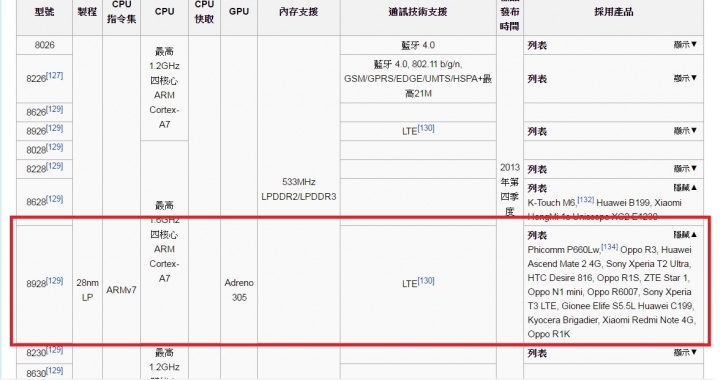Open reference [134] after Phicomm P660Lw
Viewport: 720px width, 380px height.
click(x=609, y=247)
